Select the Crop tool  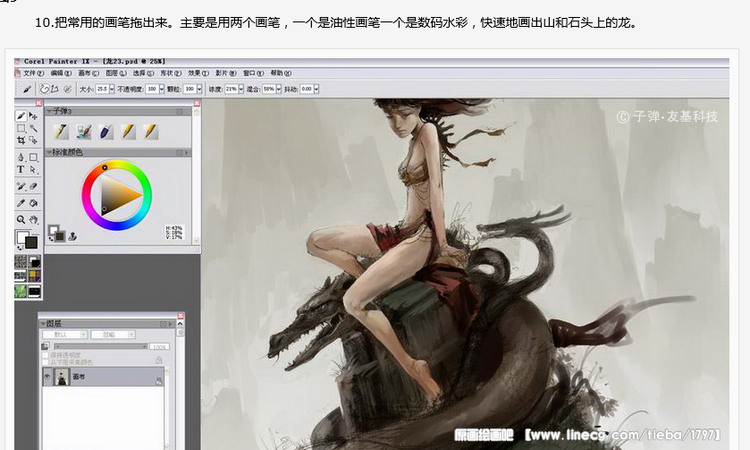21,140
